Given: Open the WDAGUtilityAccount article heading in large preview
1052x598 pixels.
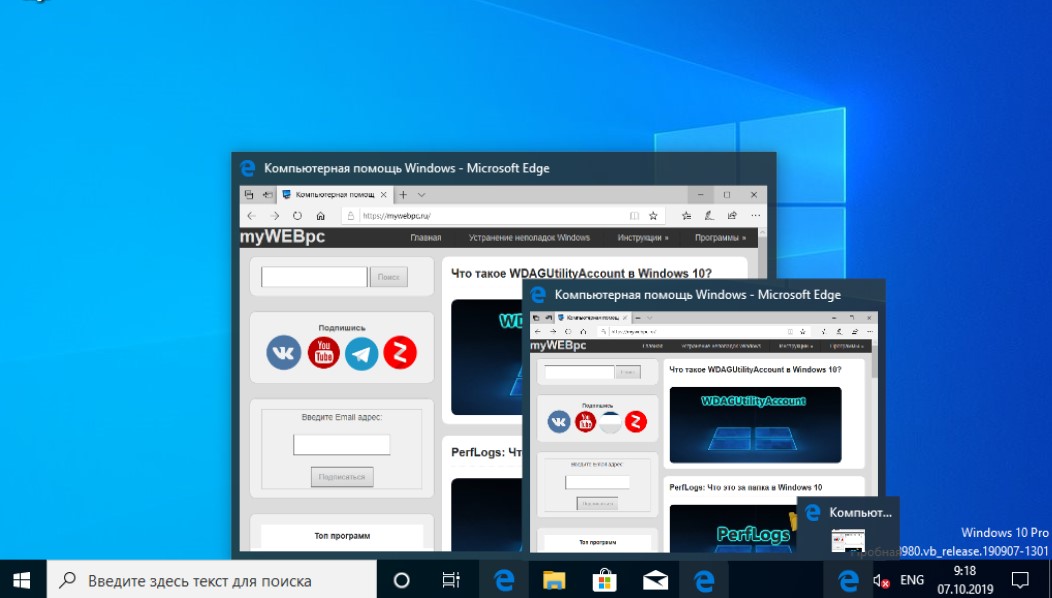Looking at the screenshot, I should click(x=581, y=273).
